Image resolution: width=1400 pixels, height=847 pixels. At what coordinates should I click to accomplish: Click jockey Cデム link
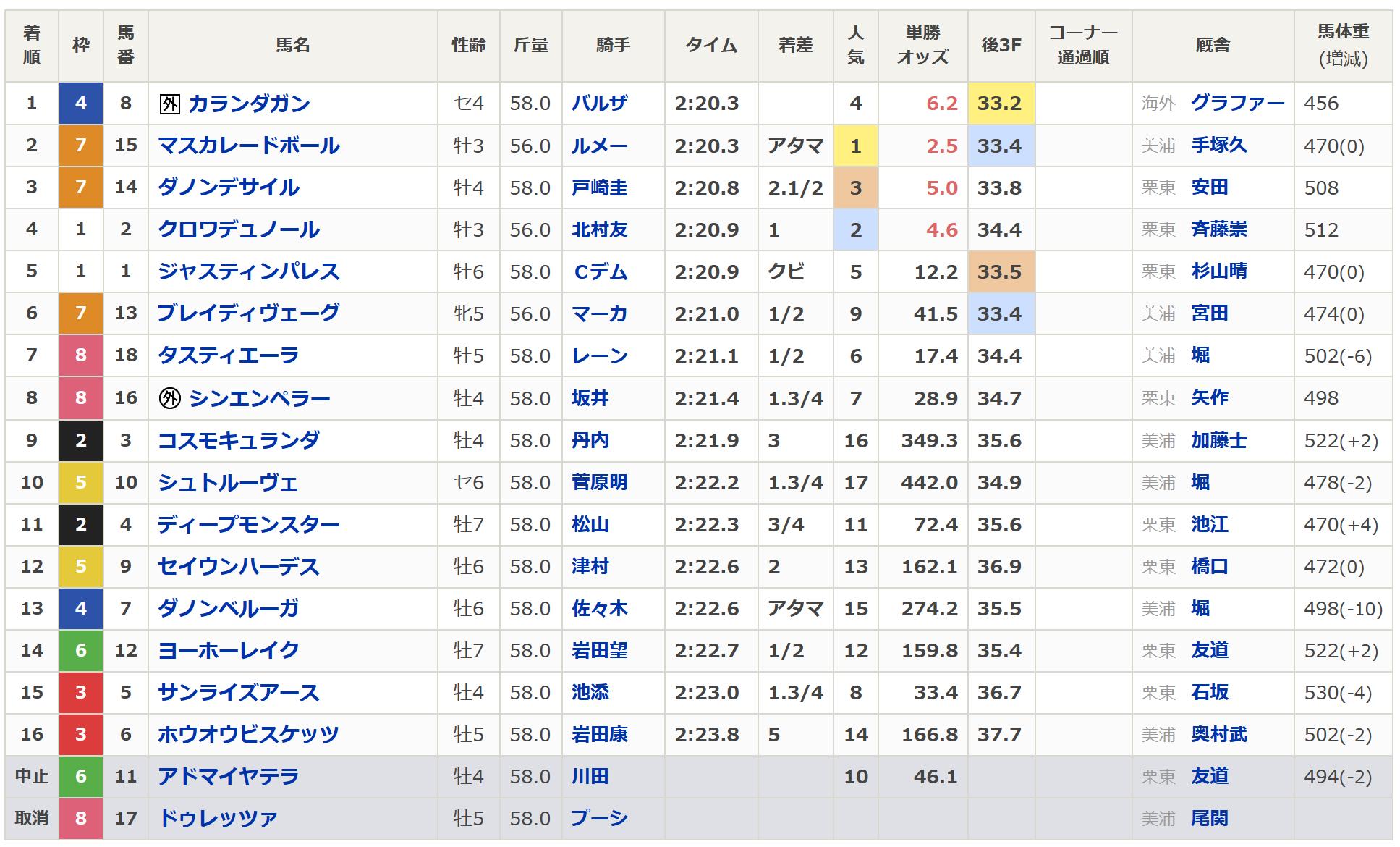point(600,271)
